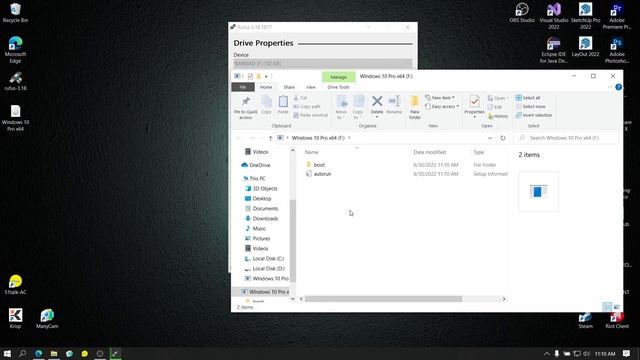
Task: Click the Back arrow in Explorer navigation
Action: (x=240, y=138)
